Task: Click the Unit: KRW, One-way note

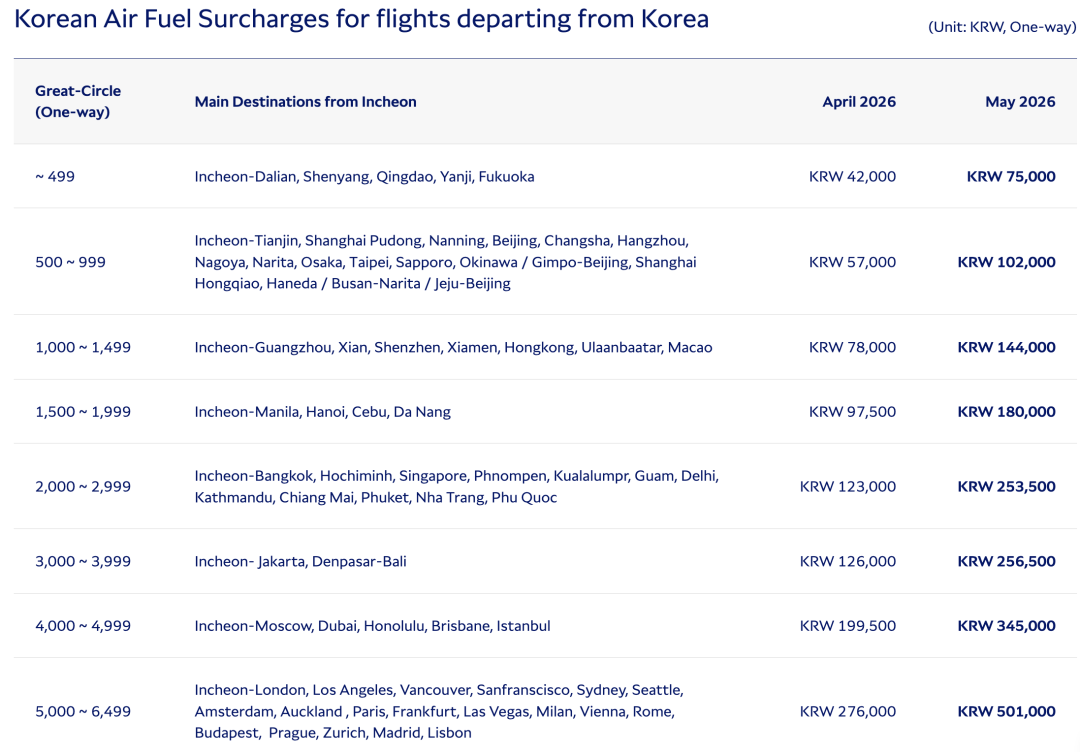Action: point(1001,27)
